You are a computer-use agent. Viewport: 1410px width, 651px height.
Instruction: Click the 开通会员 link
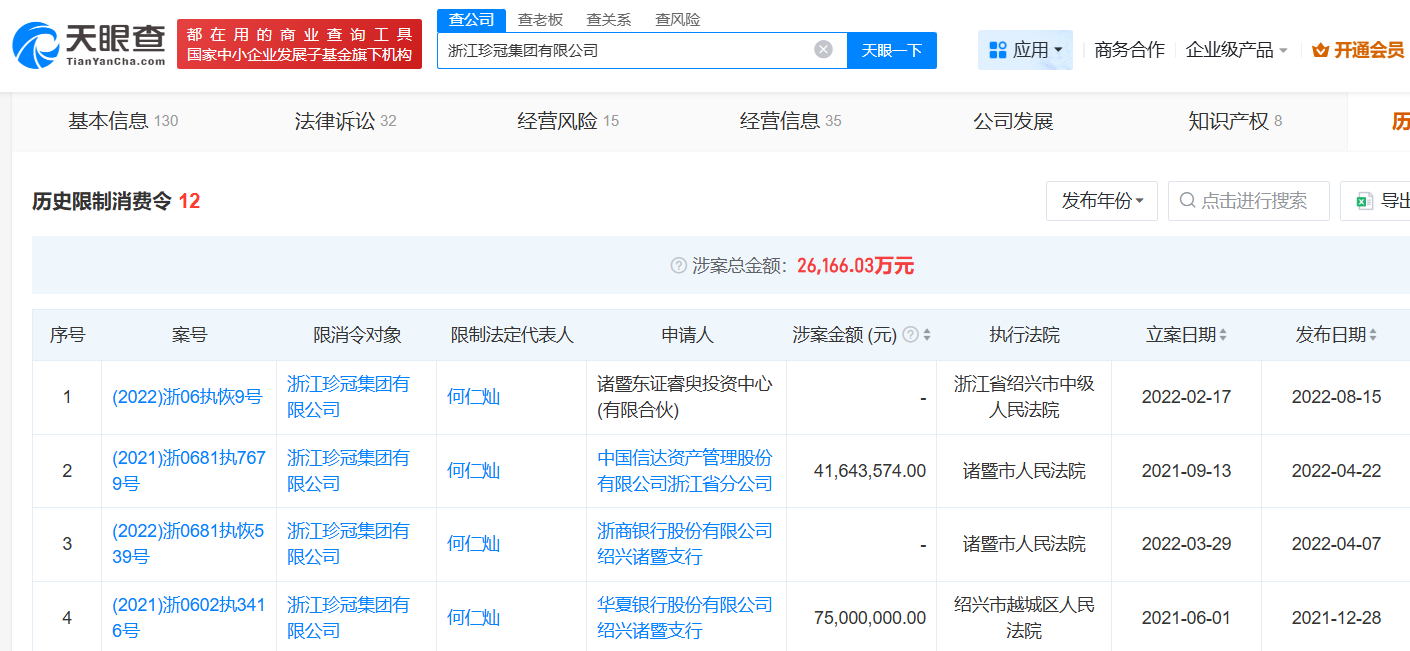tap(1358, 50)
